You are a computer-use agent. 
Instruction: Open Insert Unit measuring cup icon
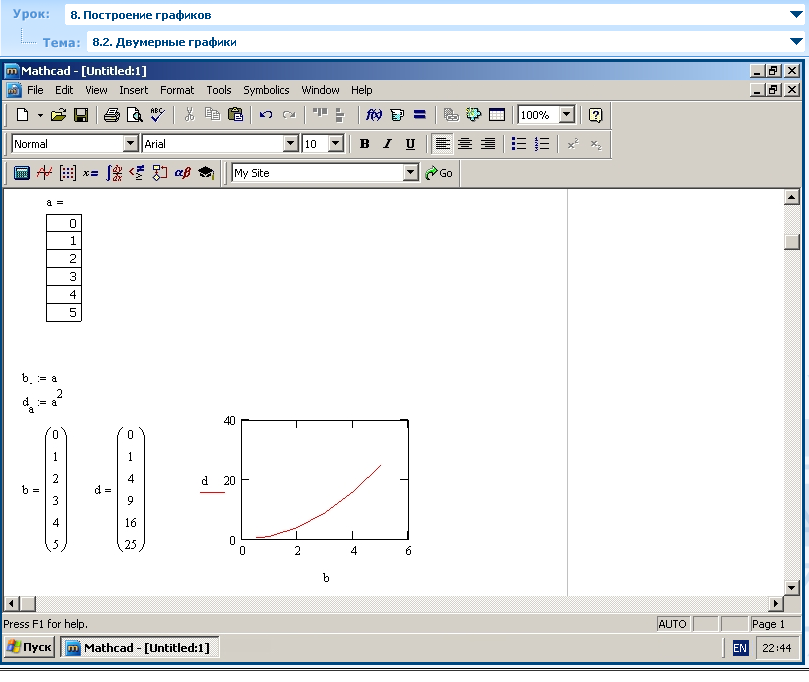point(397,115)
